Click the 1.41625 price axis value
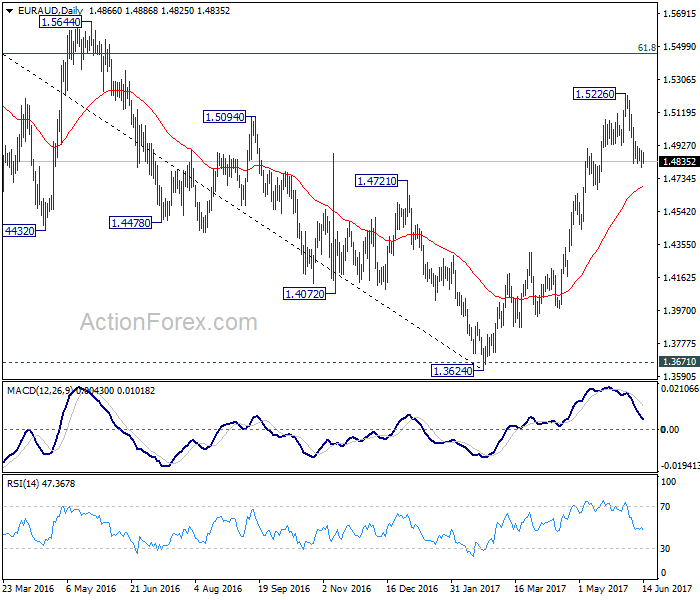Screen dimensions: 700x600 tap(679, 278)
